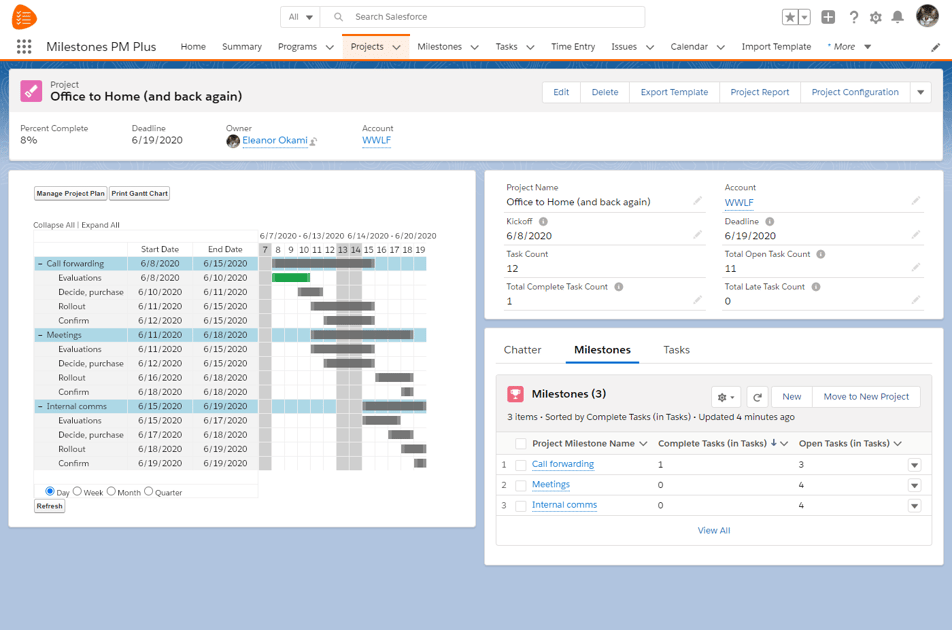Click the pencil icon to edit navigation
The width and height of the screenshot is (952, 630).
936,47
